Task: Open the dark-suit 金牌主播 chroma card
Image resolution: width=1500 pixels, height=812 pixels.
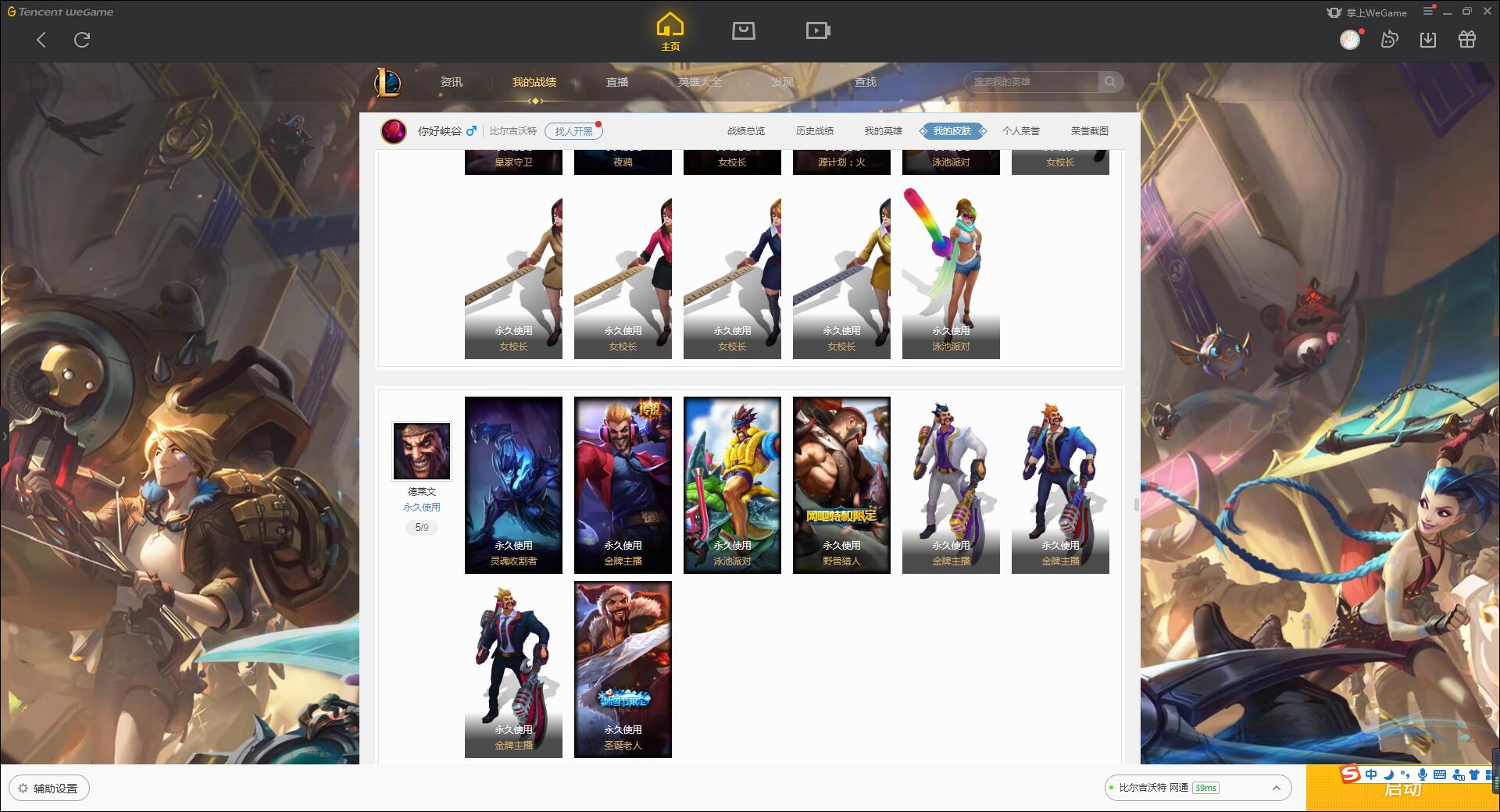Action: tap(513, 669)
